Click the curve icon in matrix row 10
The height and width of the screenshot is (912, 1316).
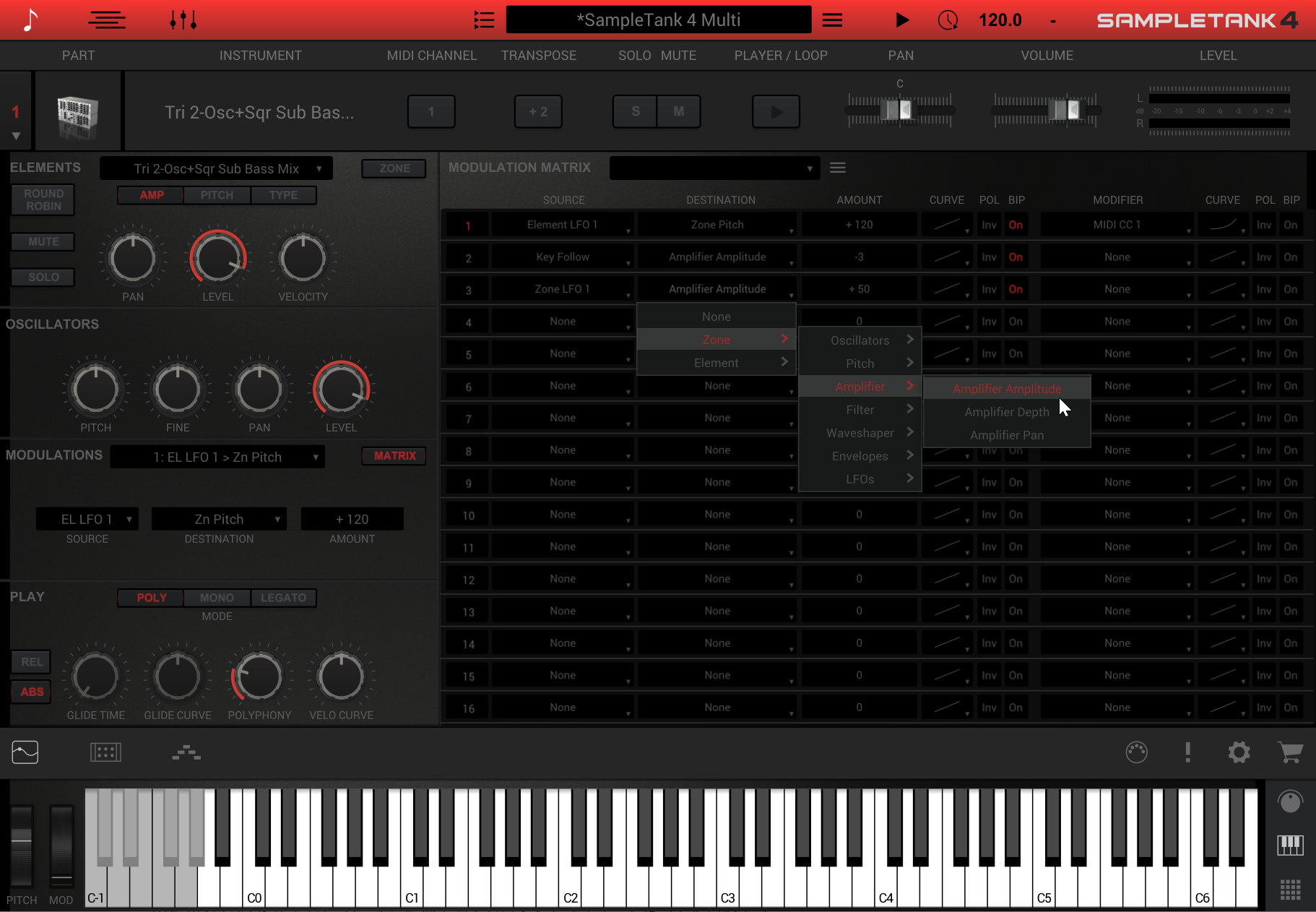948,515
